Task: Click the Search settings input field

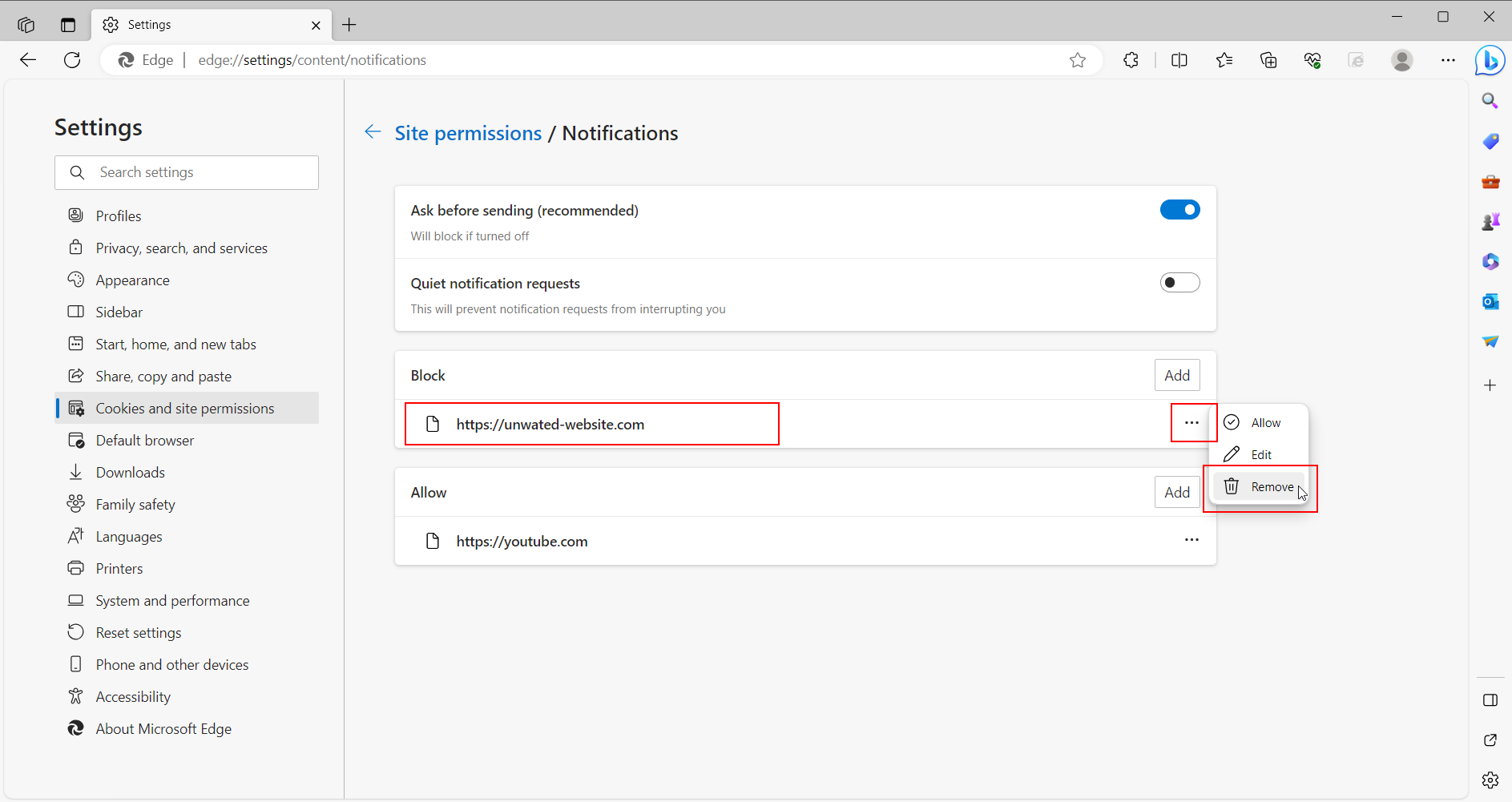Action: pyautogui.click(x=200, y=172)
